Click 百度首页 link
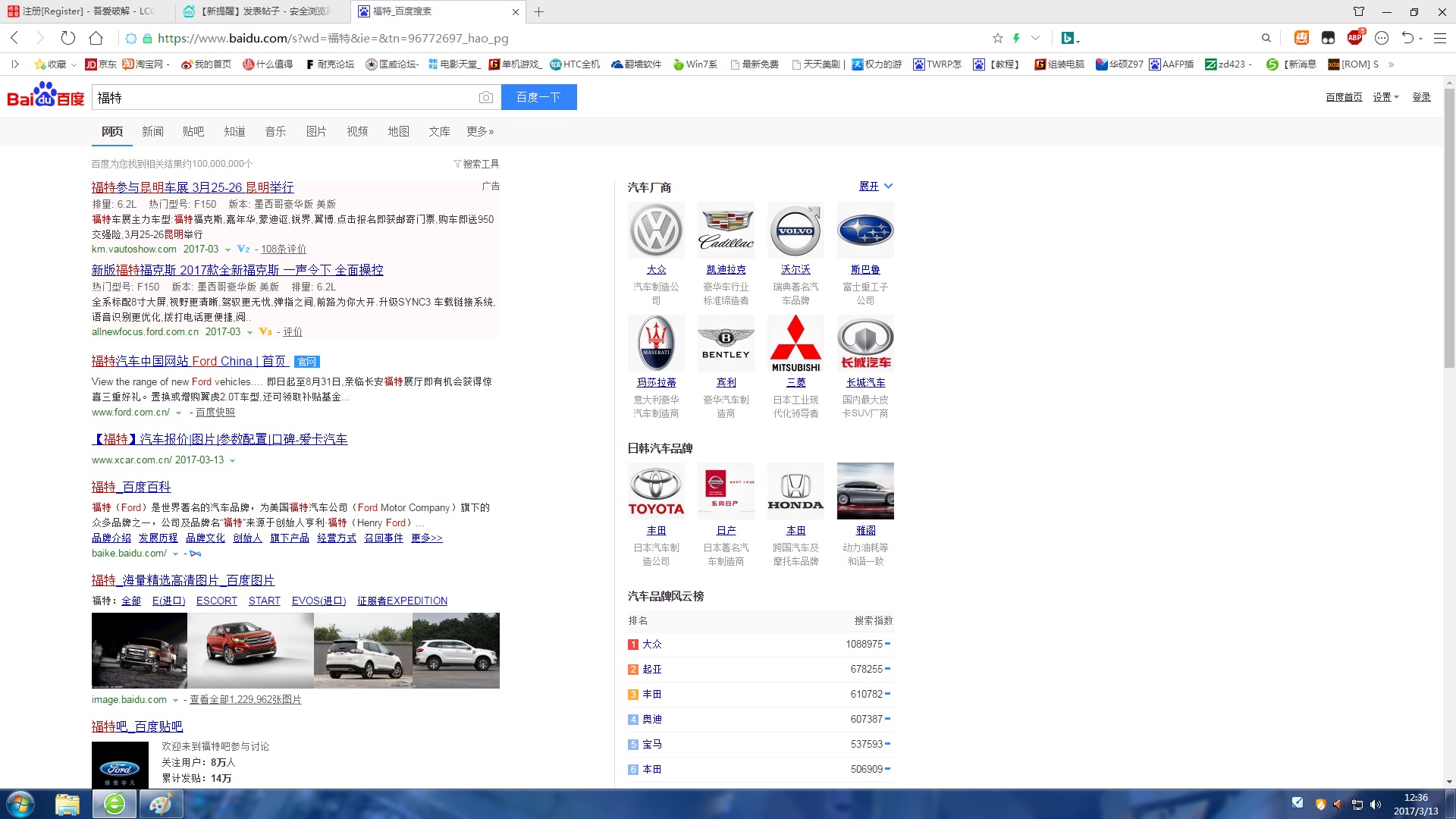 tap(1344, 97)
